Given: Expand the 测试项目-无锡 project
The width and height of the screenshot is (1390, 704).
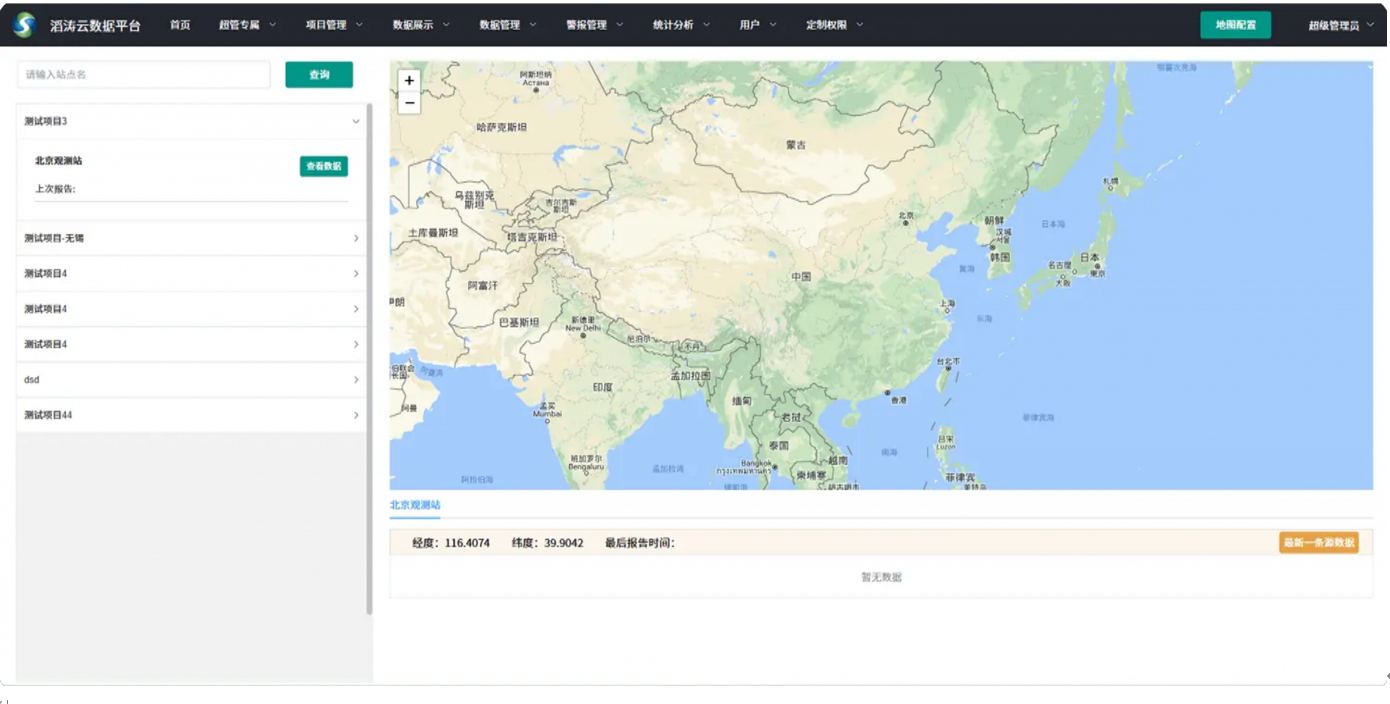Looking at the screenshot, I should click(x=355, y=239).
